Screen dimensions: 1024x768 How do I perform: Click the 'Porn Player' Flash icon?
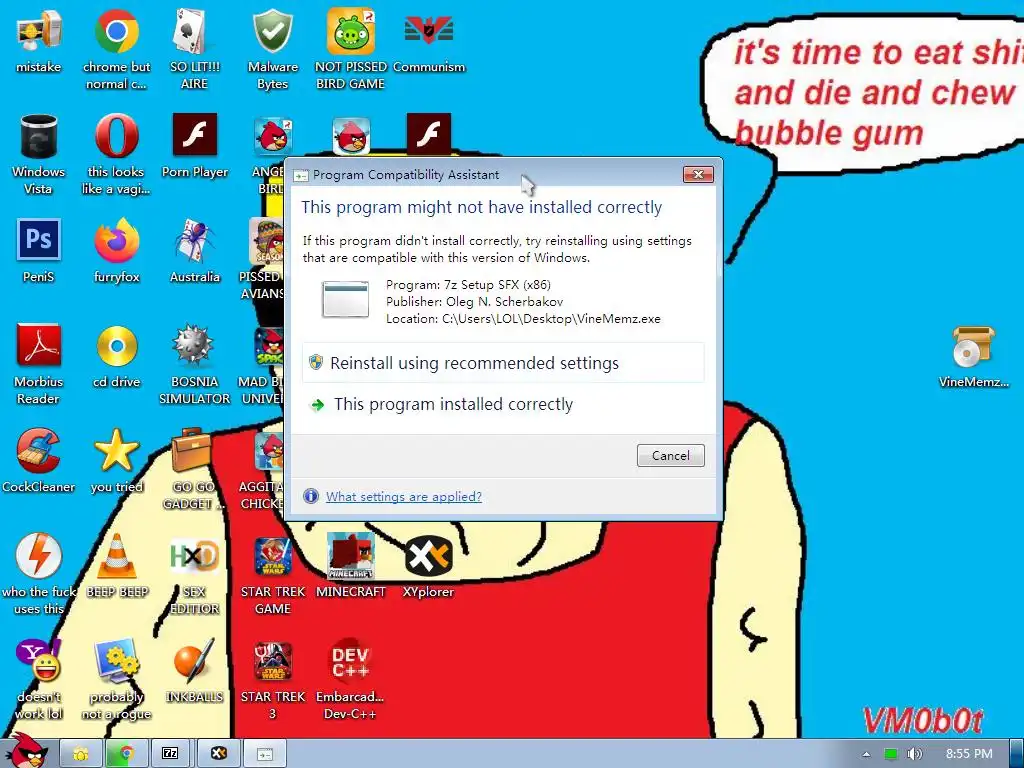pyautogui.click(x=194, y=146)
